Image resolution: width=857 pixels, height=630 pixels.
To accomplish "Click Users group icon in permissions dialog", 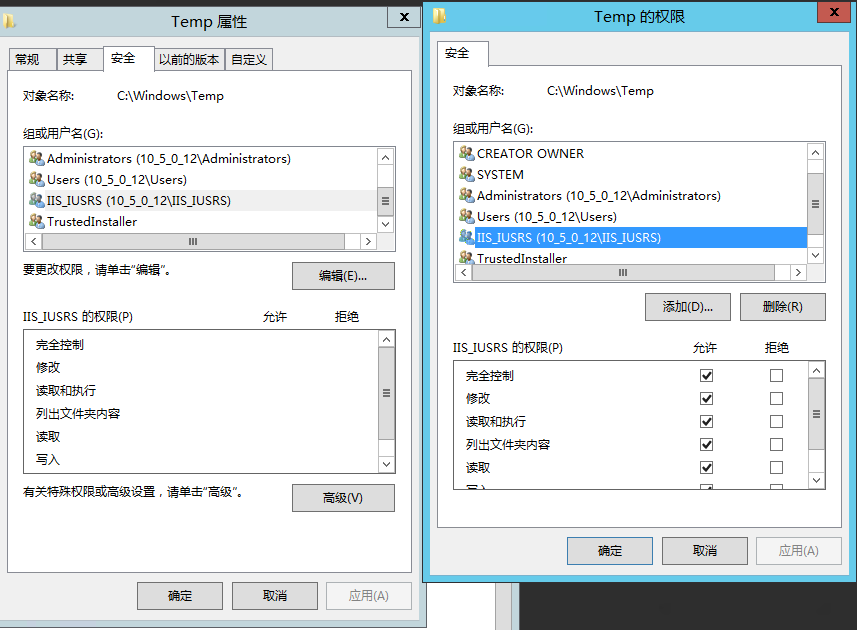I will 466,217.
